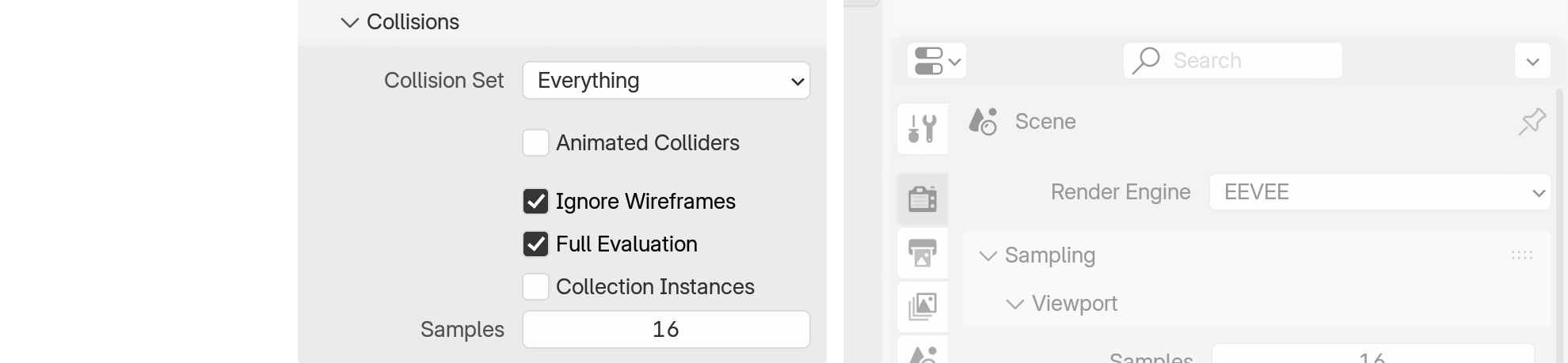The height and width of the screenshot is (363, 1568).
Task: Collapse the Collisions panel
Action: pos(349,22)
